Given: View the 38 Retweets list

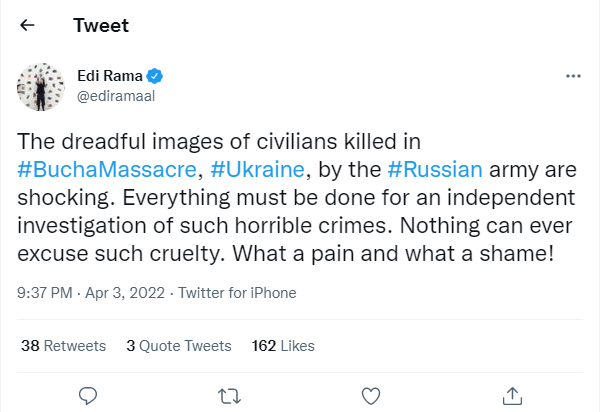Looking at the screenshot, I should [63, 346].
